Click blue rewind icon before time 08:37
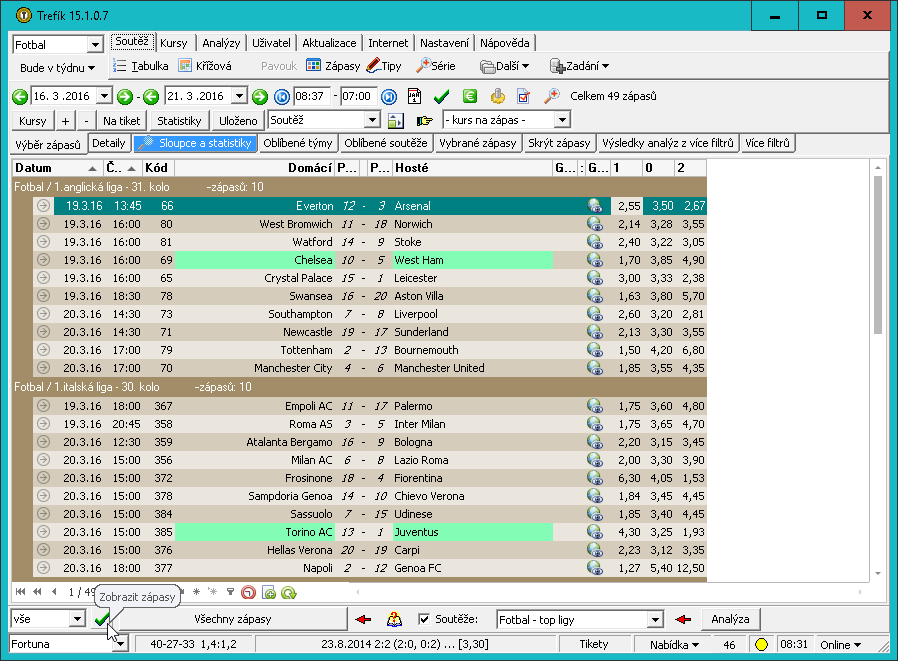The image size is (898, 661). point(282,97)
